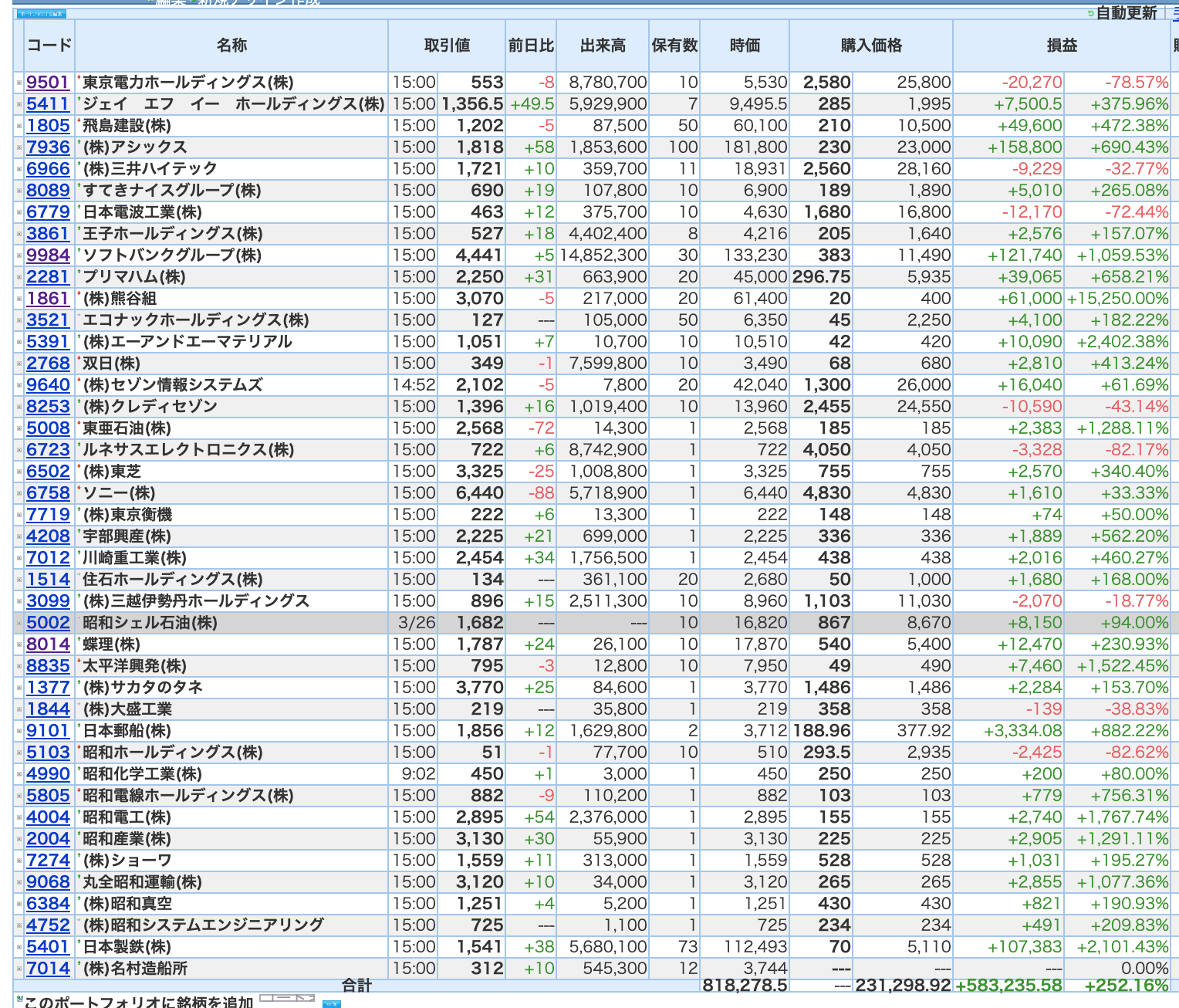Image resolution: width=1179 pixels, height=1008 pixels.
Task: Click the 保有数 column header
Action: point(674,46)
